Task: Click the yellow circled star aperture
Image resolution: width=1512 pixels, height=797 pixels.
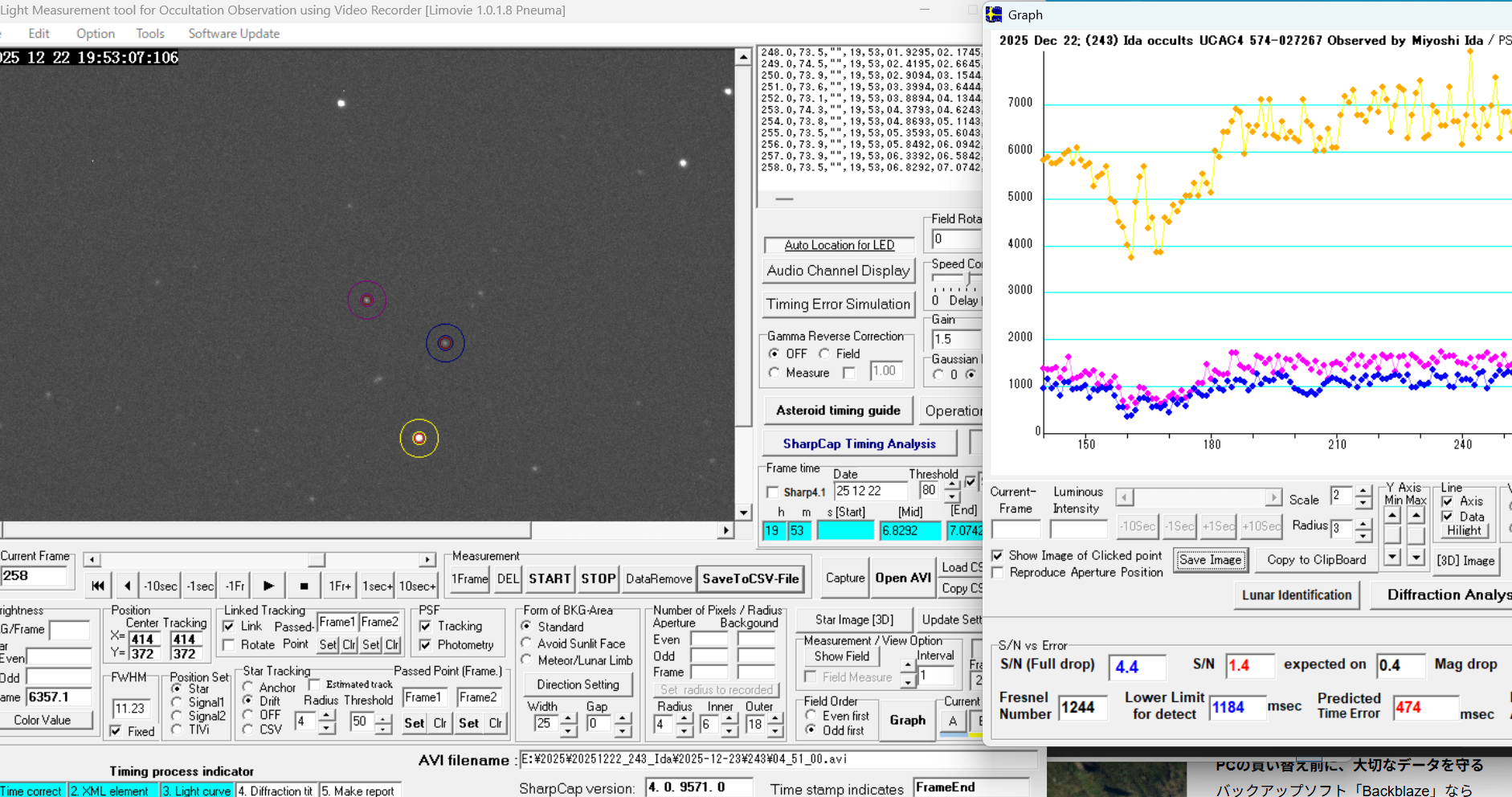Action: click(x=419, y=438)
